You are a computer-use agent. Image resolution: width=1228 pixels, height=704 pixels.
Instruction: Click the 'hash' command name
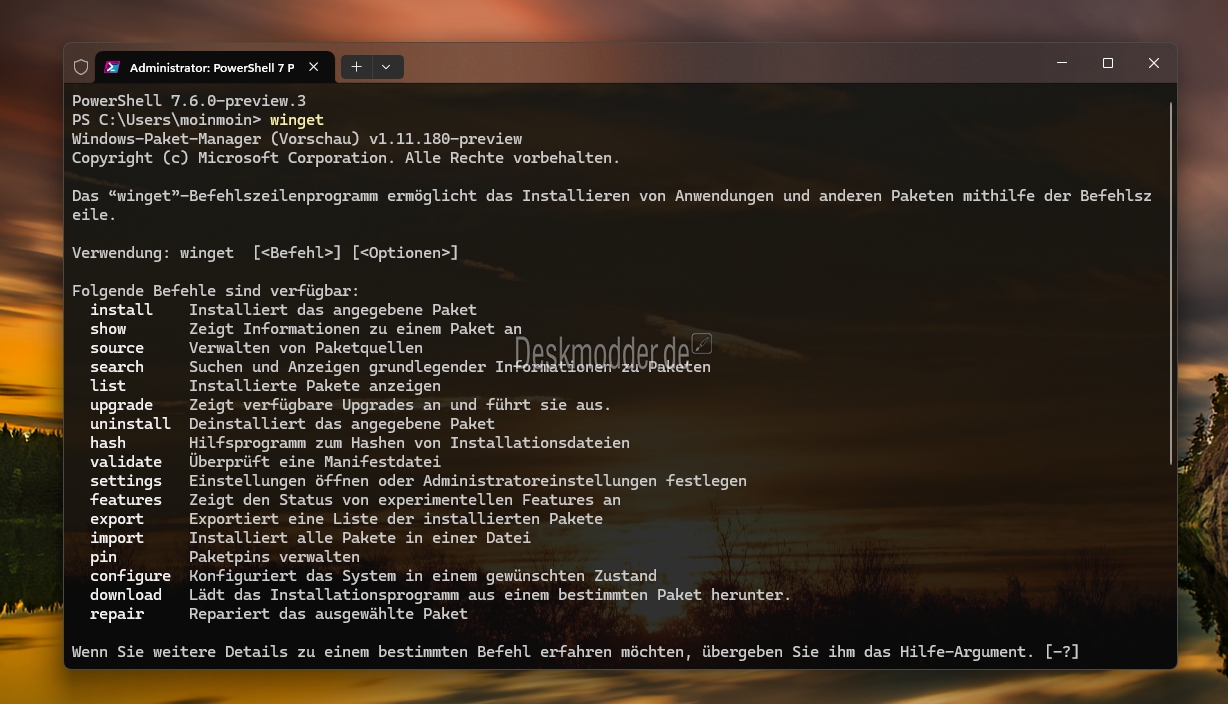click(x=108, y=443)
